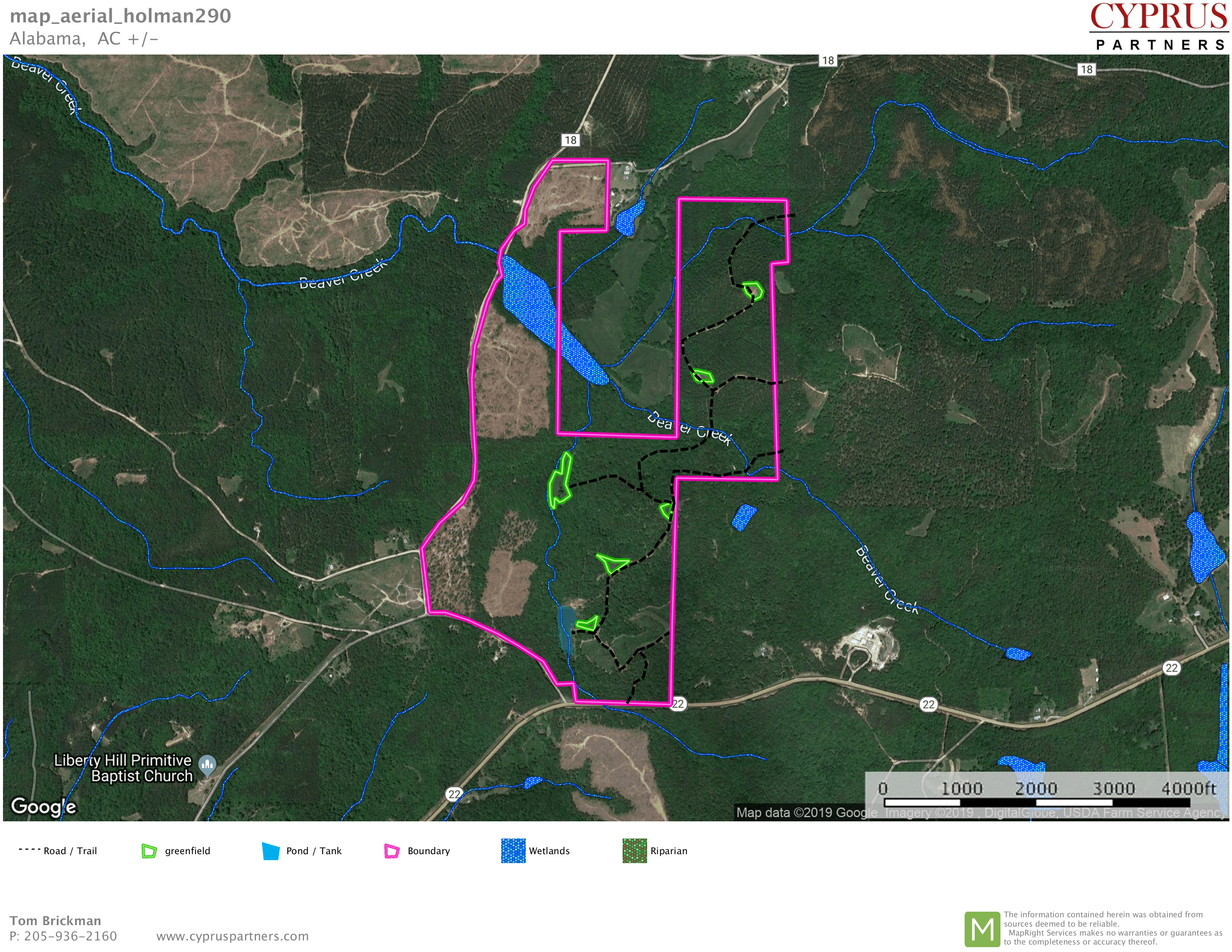
Task: Click the Wetlands legend pattern swatch
Action: (x=513, y=850)
